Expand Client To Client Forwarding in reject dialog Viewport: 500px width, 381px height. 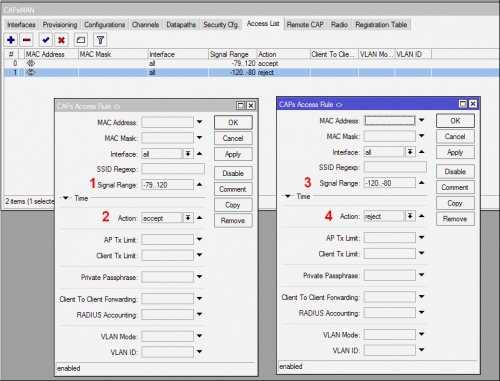click(x=422, y=296)
